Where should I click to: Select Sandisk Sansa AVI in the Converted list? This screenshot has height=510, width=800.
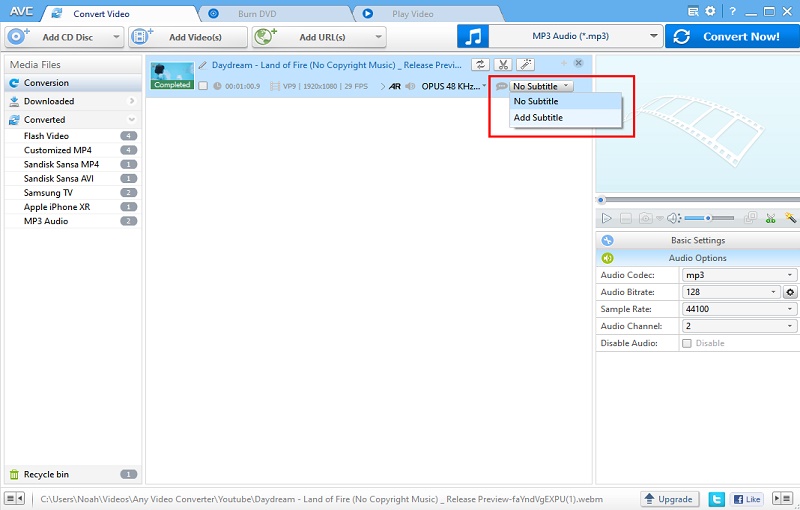[x=73, y=178]
